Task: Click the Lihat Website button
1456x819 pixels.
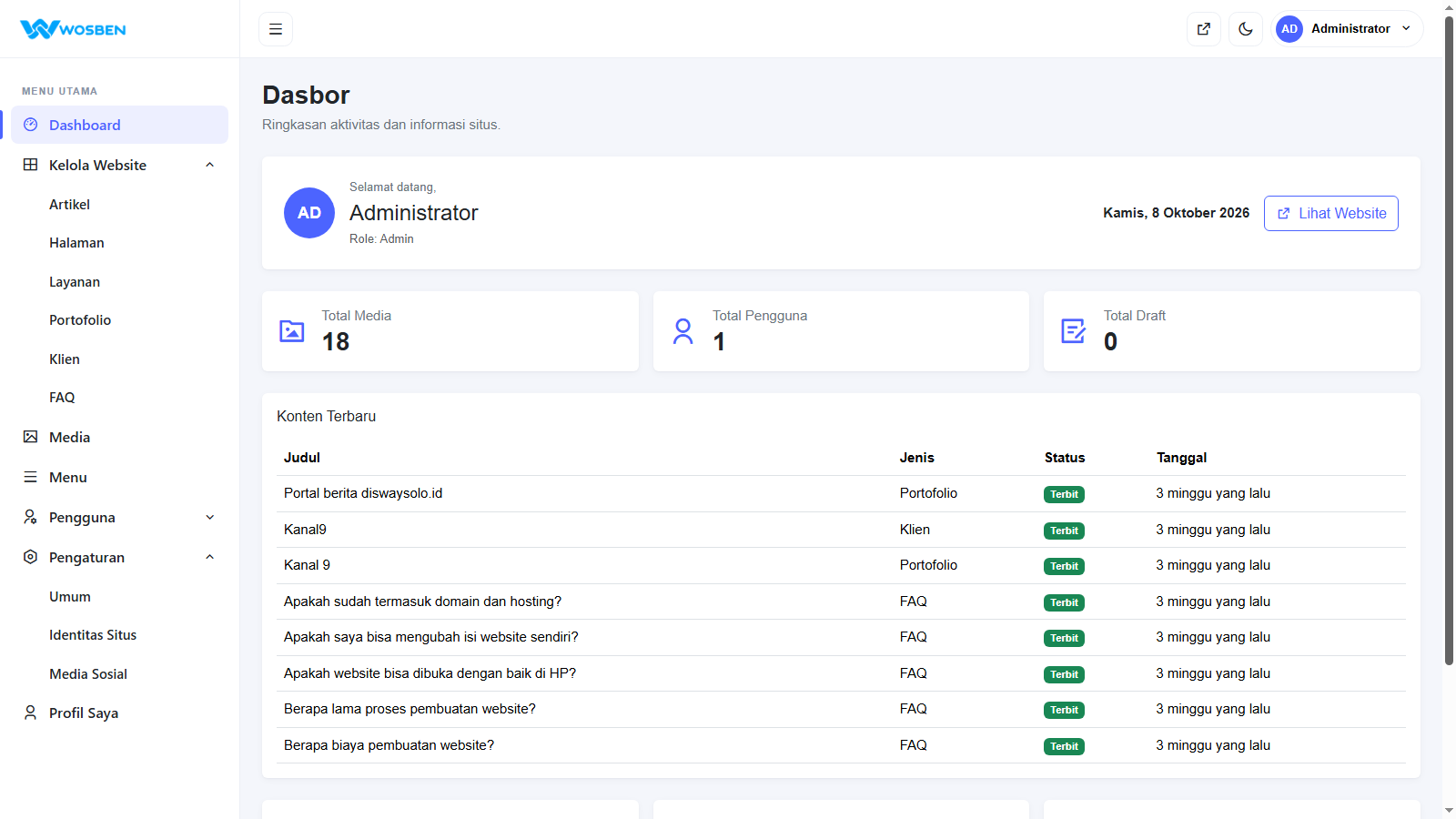Action: tap(1330, 213)
